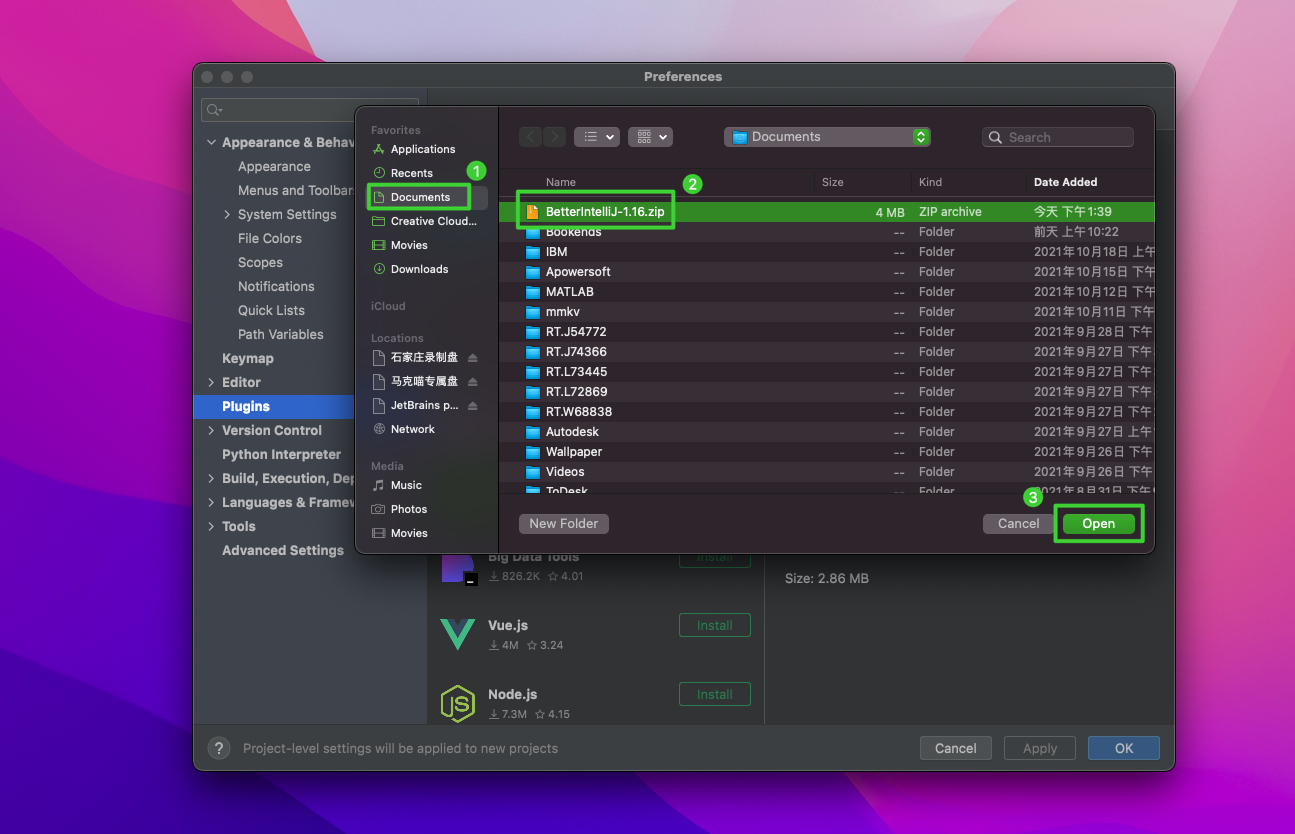
Task: Click Cancel in the file dialog
Action: [1018, 523]
